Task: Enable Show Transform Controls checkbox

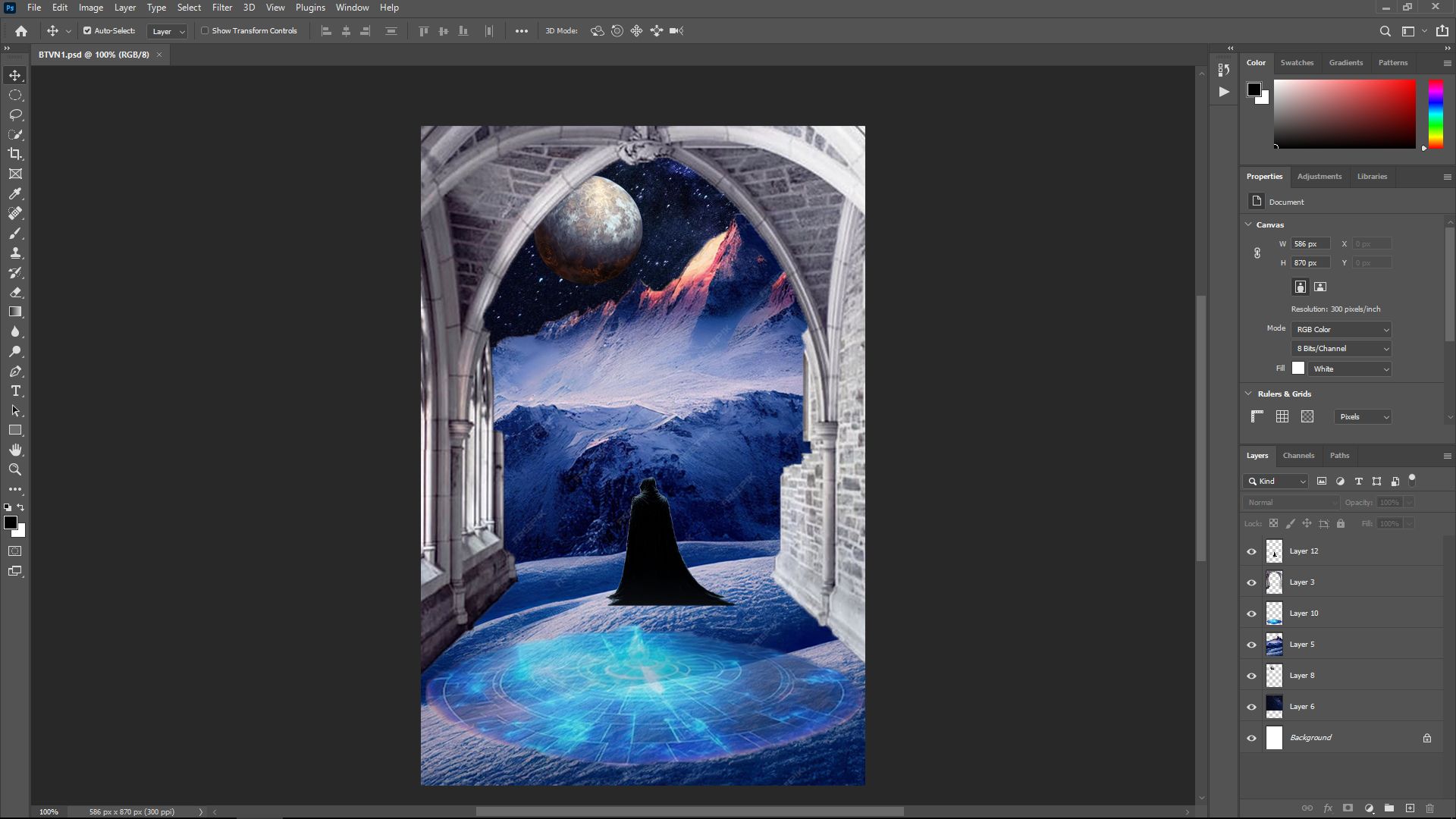Action: point(205,31)
